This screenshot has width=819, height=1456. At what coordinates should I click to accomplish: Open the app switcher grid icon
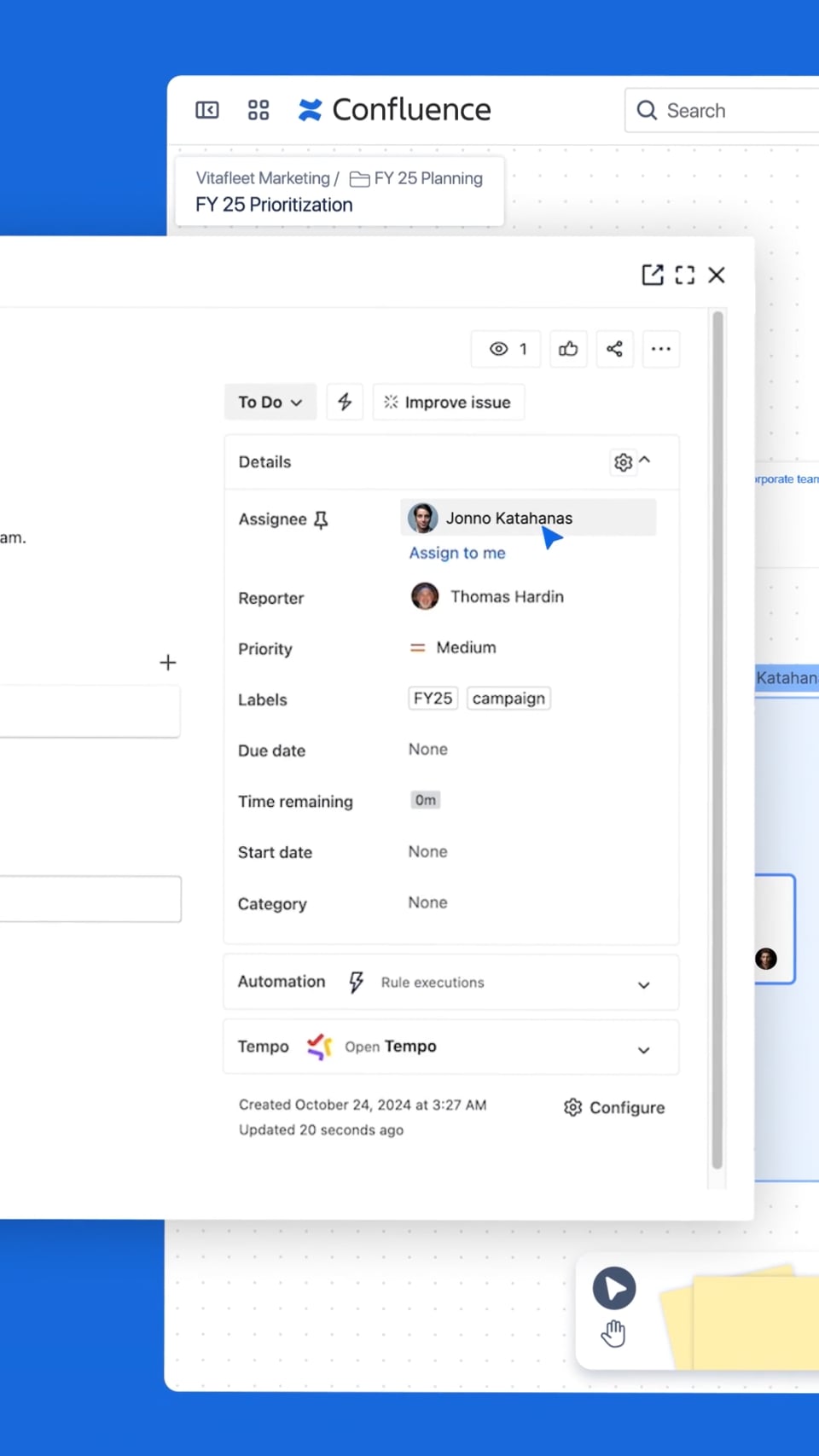pyautogui.click(x=258, y=110)
